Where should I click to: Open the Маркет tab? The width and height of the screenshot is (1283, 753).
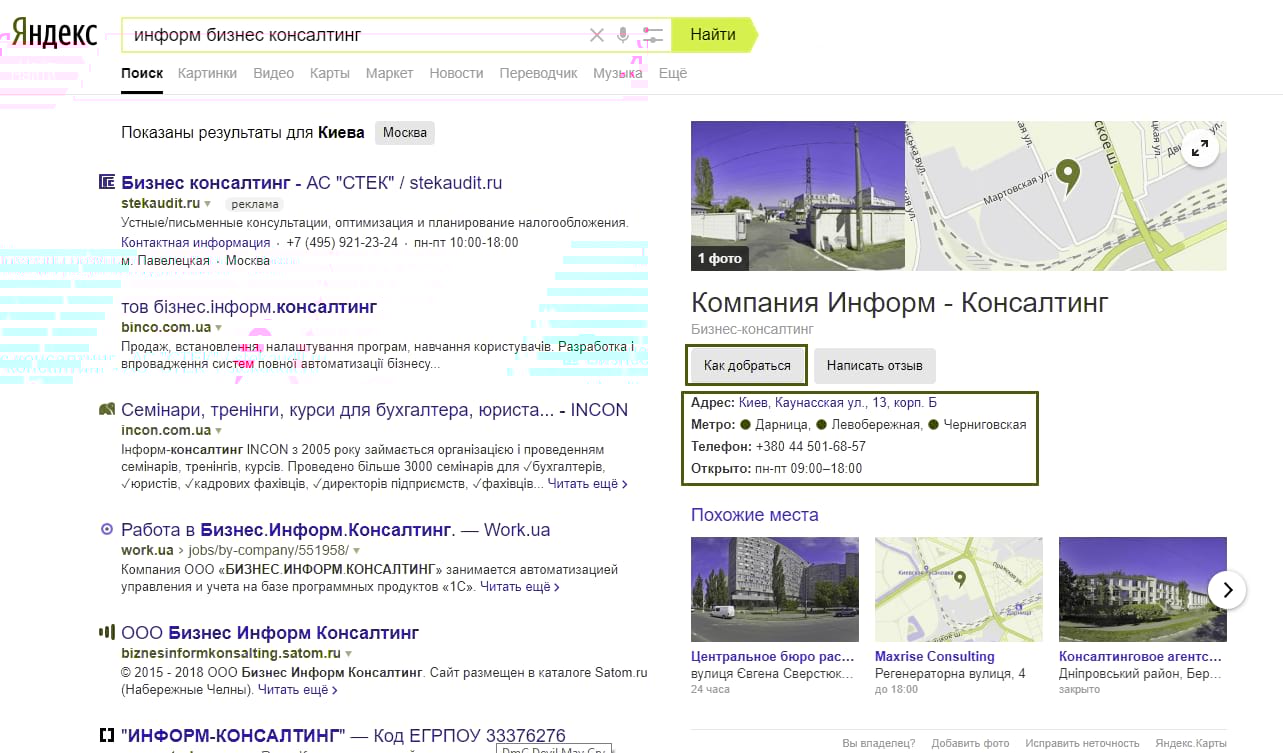389,73
